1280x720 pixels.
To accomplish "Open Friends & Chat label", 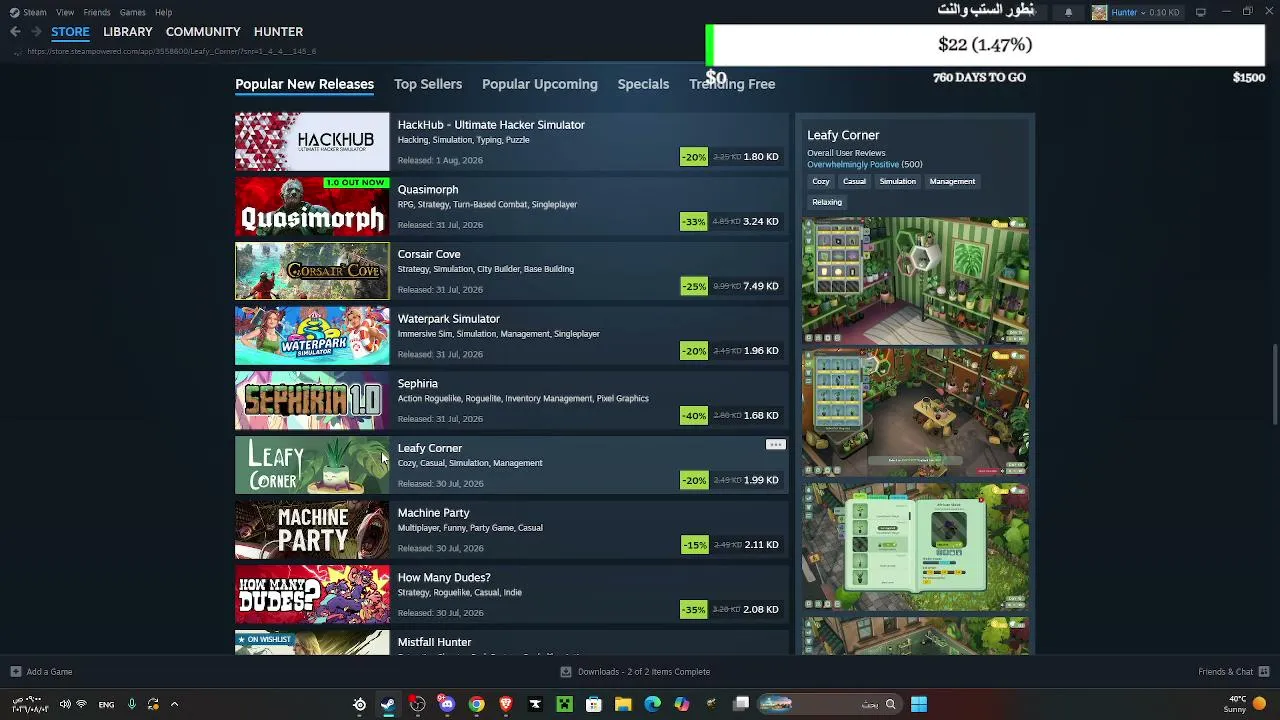I will pos(1225,672).
